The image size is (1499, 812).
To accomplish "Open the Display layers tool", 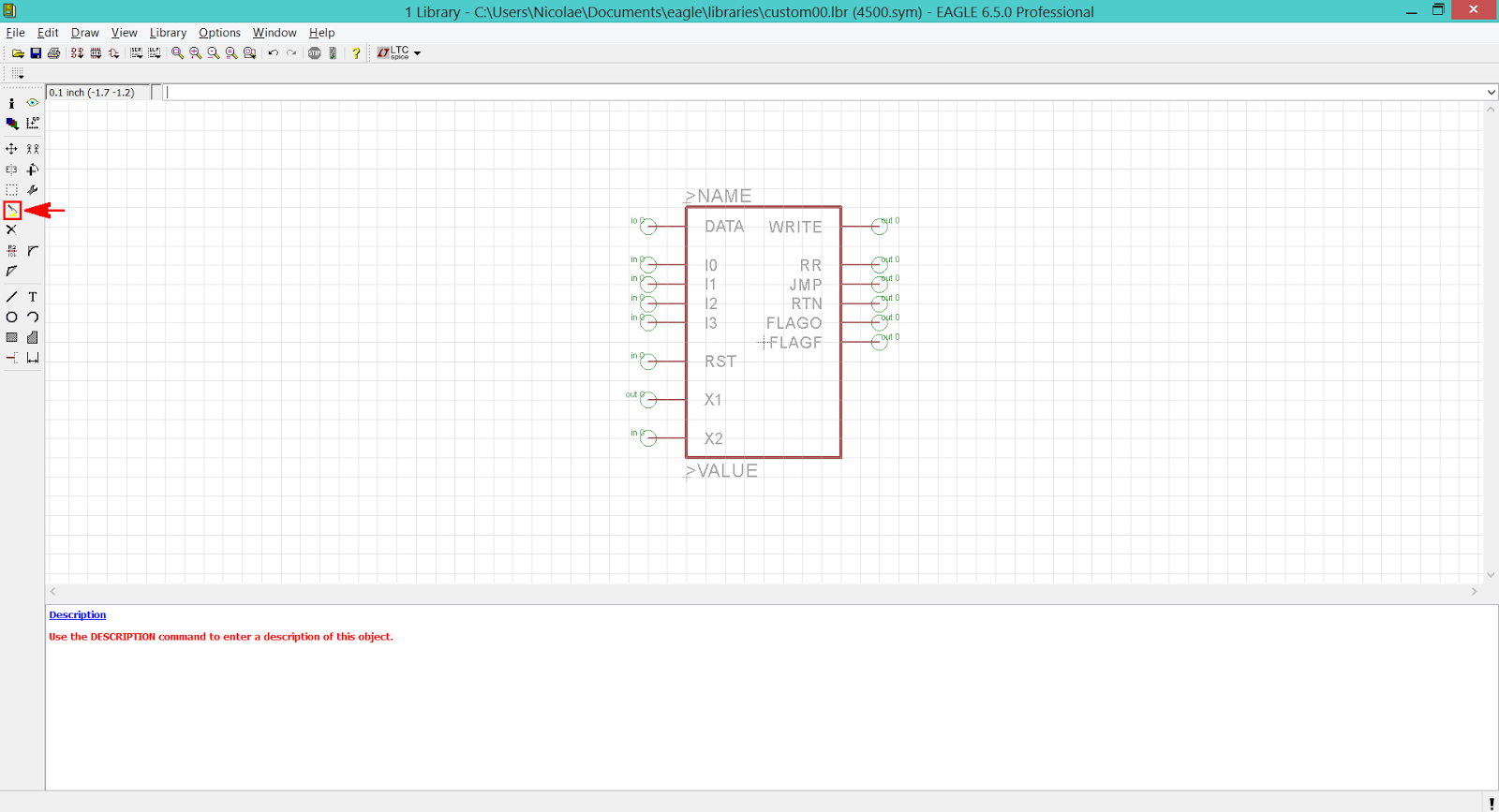I will coord(11,123).
